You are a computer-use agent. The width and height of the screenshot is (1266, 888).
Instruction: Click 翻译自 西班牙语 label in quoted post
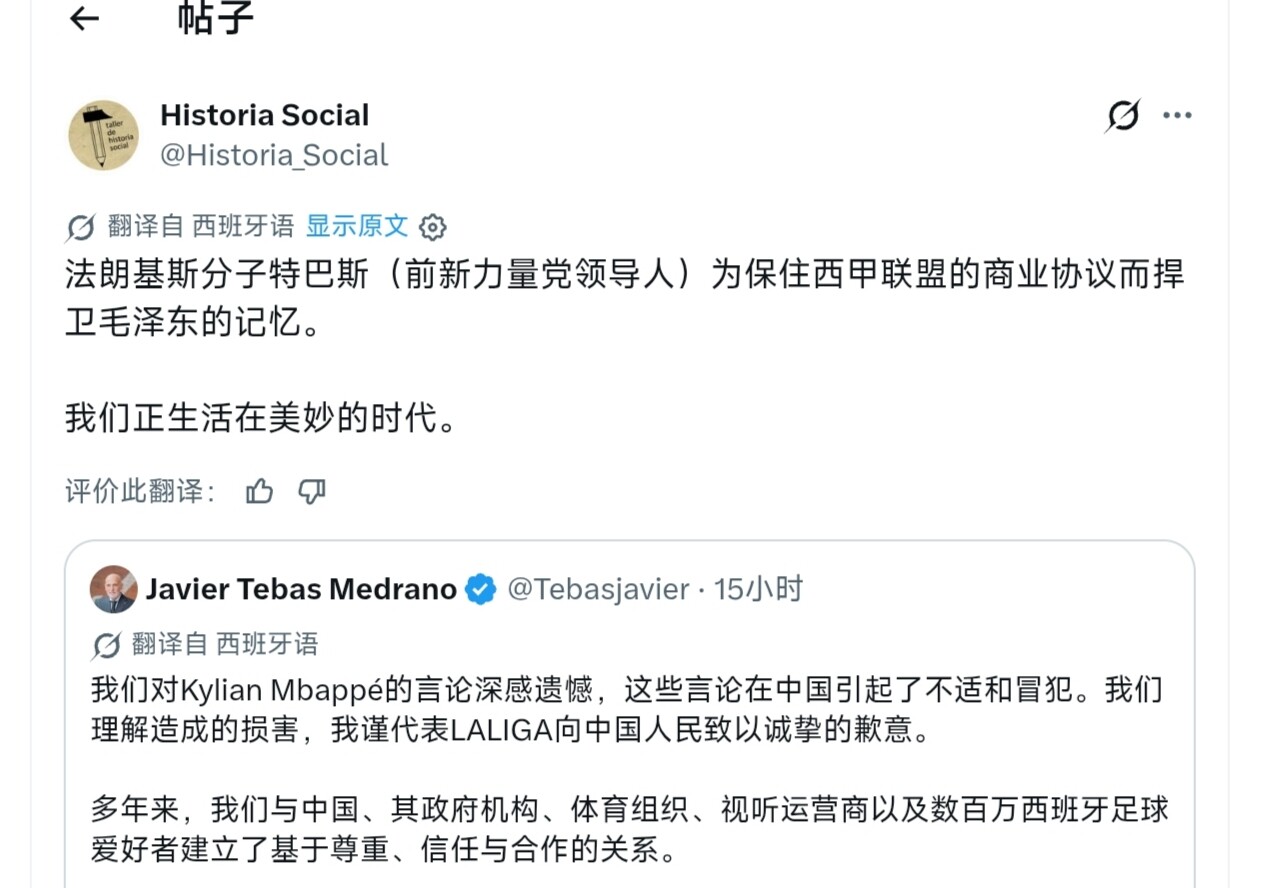pos(225,644)
